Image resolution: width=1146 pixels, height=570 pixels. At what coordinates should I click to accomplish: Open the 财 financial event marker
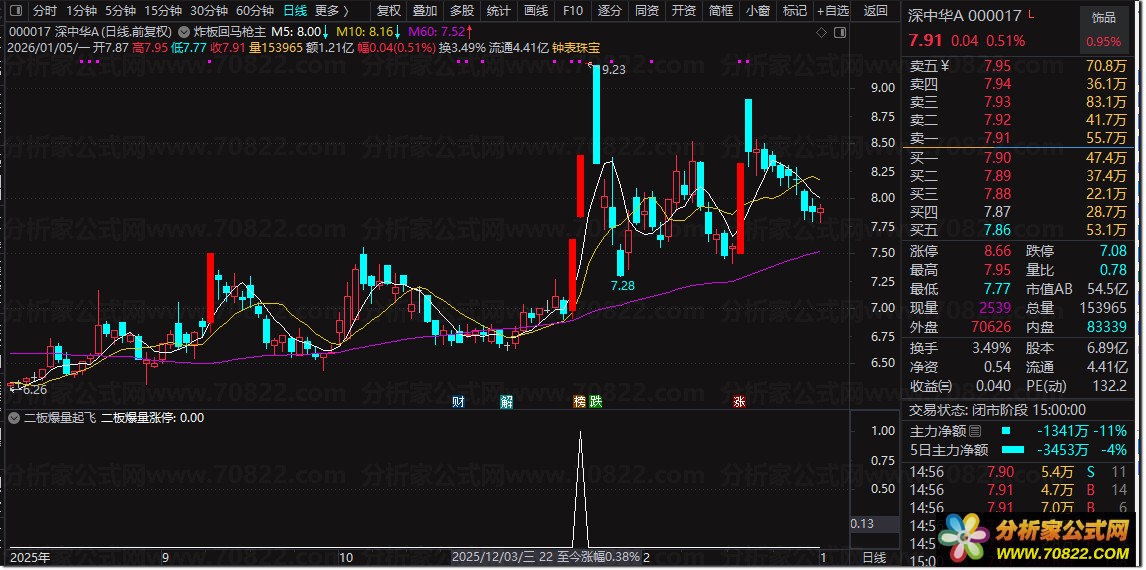(458, 400)
